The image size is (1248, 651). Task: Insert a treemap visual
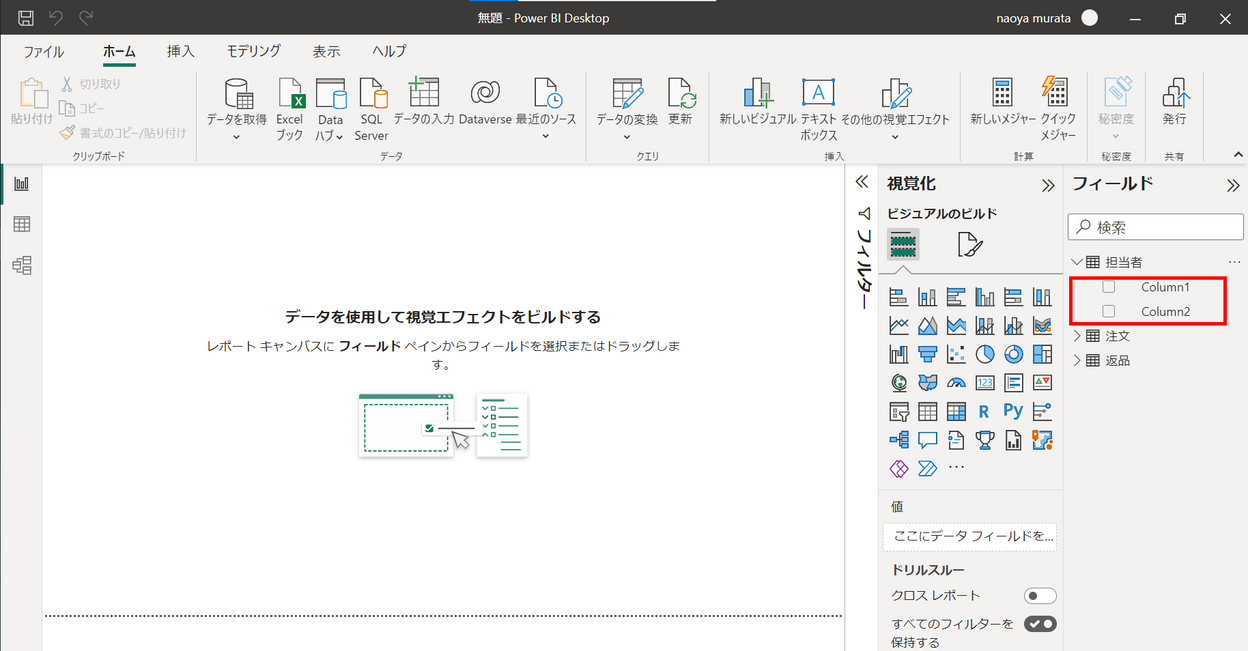(1043, 355)
